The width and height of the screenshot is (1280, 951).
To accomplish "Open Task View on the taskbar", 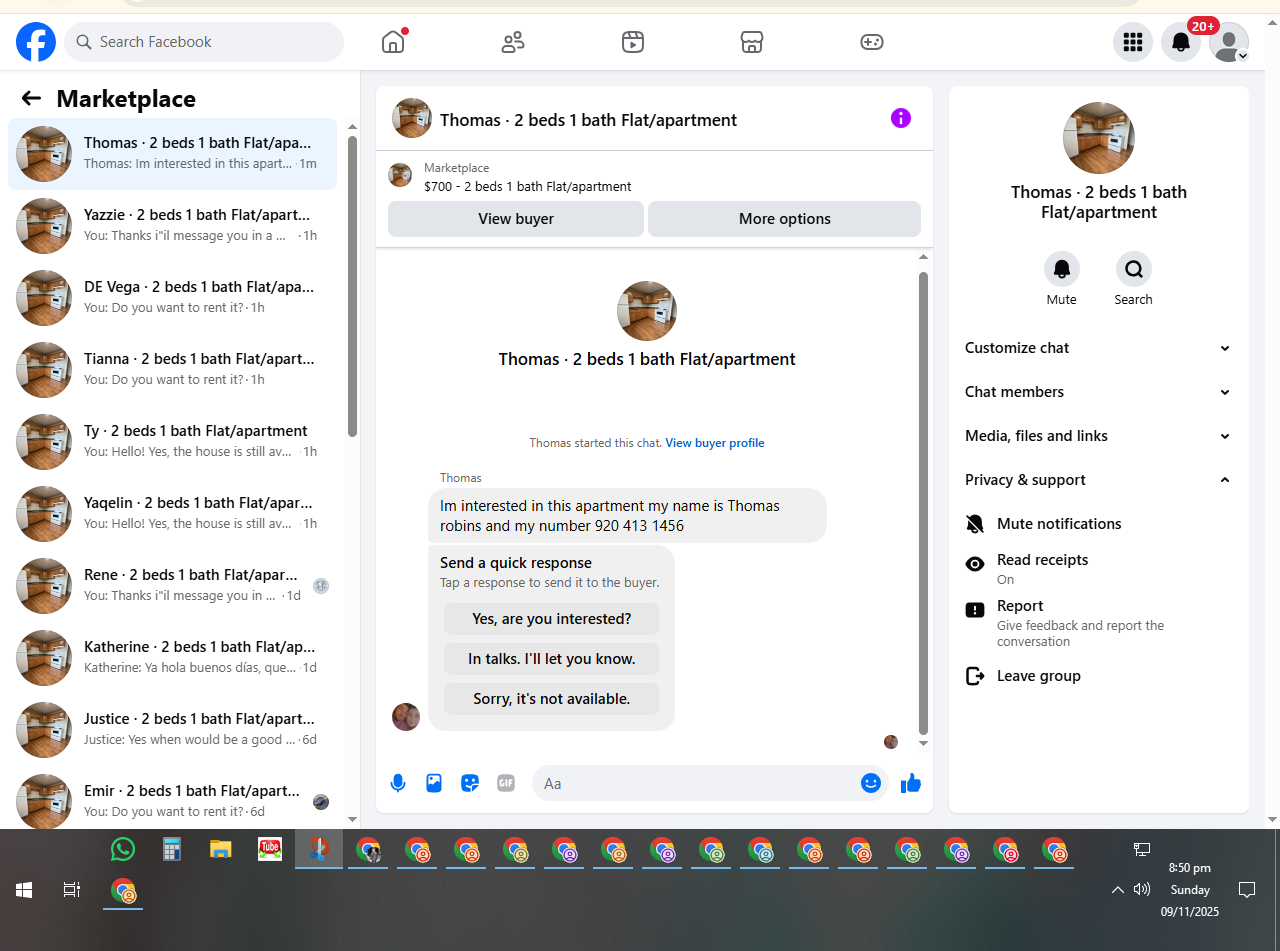I will pyautogui.click(x=72, y=889).
